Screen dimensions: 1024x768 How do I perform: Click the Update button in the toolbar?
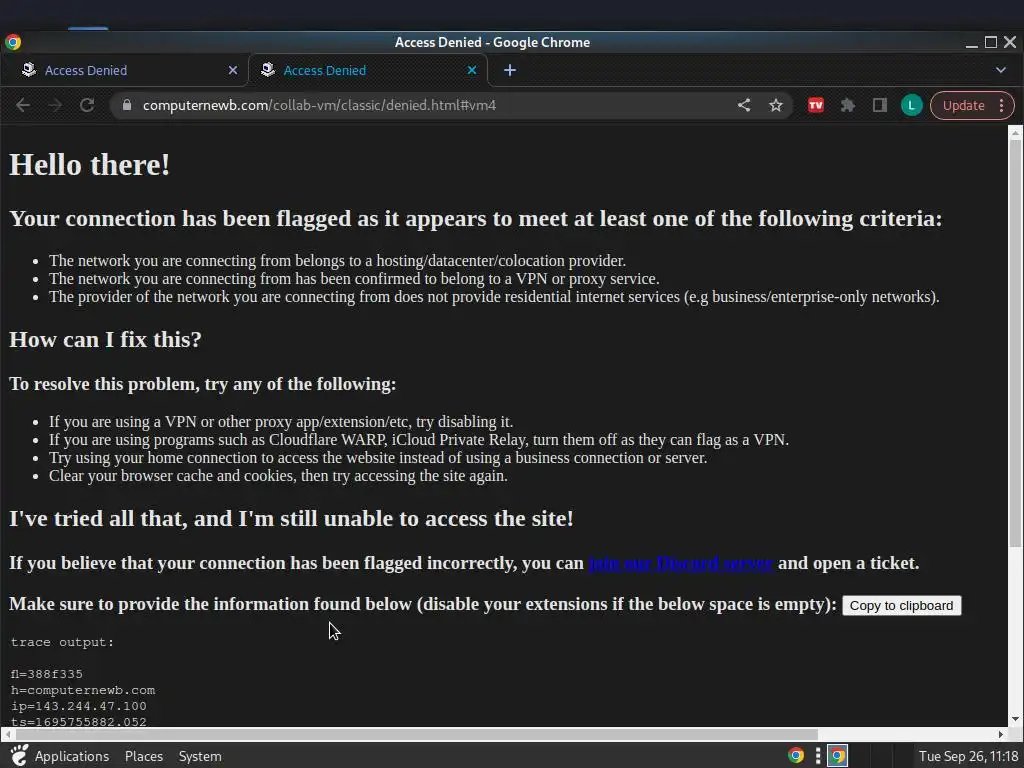[963, 105]
